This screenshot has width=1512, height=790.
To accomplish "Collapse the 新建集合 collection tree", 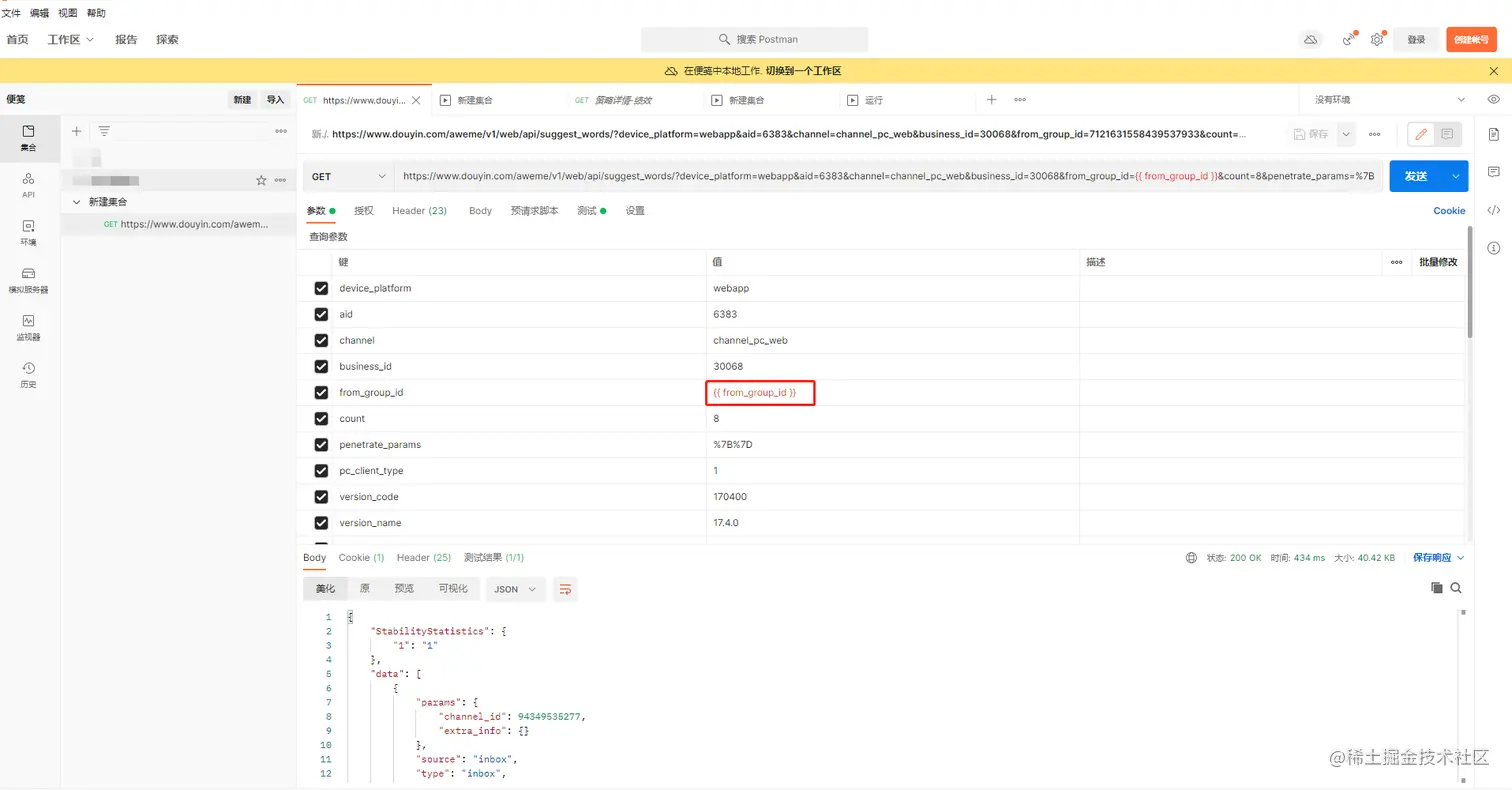I will click(x=77, y=202).
